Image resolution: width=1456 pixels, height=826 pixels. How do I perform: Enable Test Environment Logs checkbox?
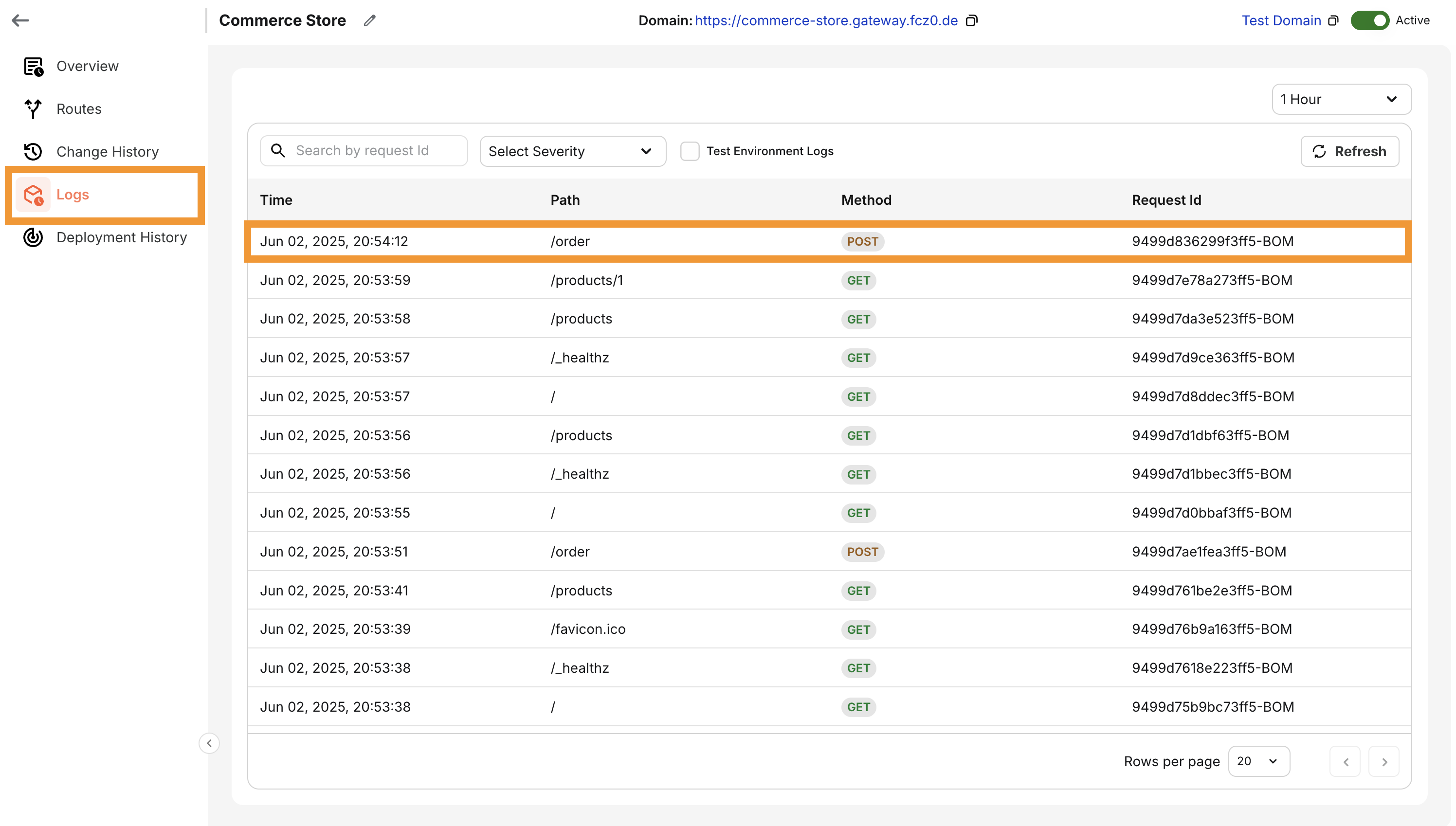690,151
